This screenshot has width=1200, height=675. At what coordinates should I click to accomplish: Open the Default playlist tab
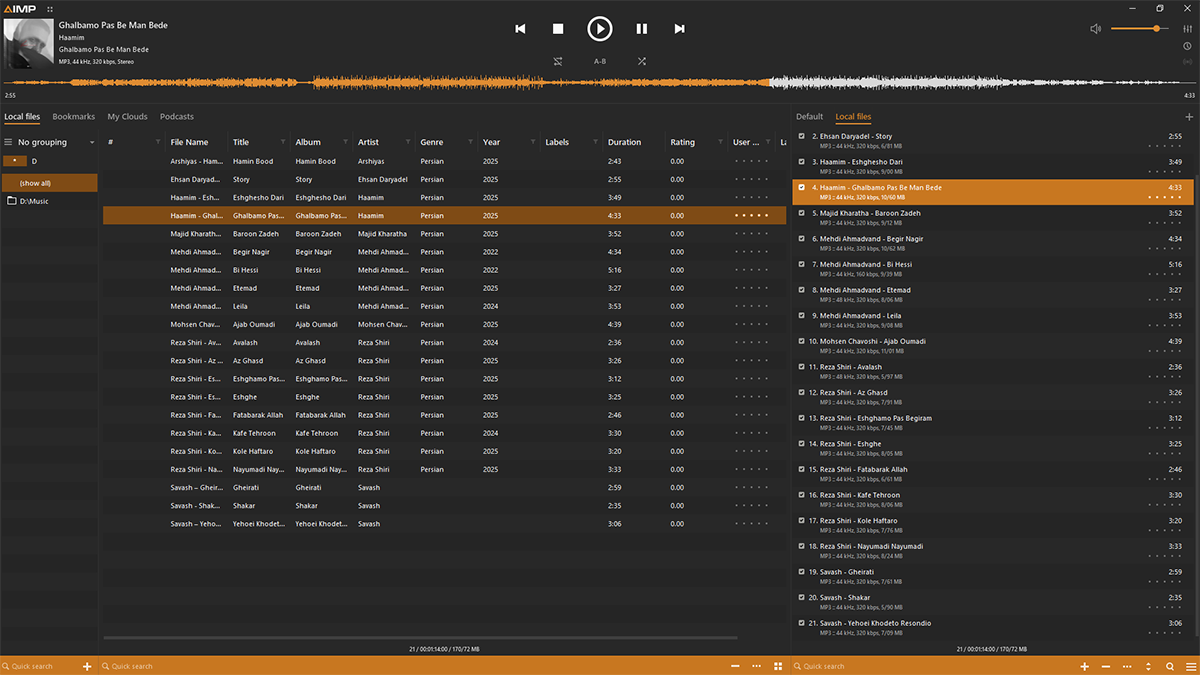point(809,117)
